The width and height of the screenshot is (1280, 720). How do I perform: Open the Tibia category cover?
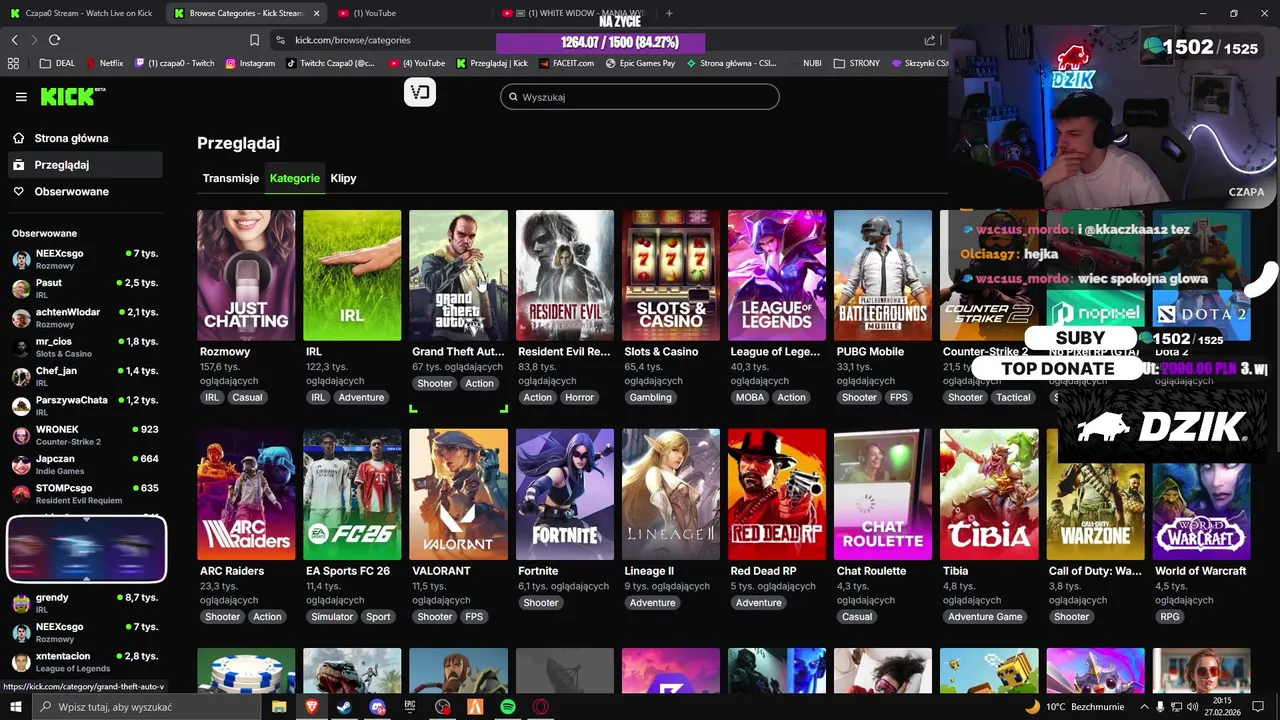(x=989, y=494)
